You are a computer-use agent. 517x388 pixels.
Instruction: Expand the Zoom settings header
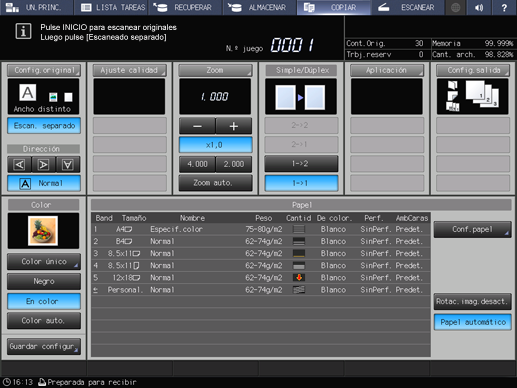(x=215, y=70)
